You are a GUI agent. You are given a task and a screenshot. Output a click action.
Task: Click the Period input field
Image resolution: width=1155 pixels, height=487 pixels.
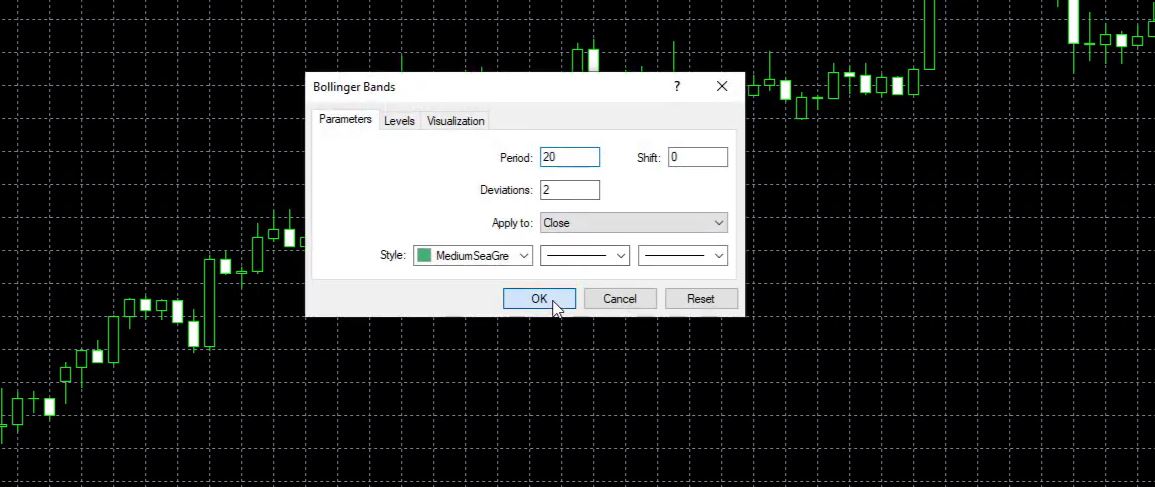[x=569, y=157]
